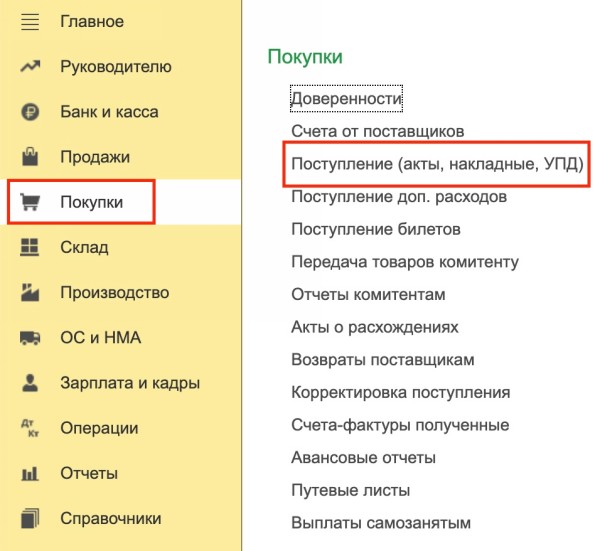The height and width of the screenshot is (551, 600).
Task: Select Авансовые отчеты link
Action: [x=363, y=457]
